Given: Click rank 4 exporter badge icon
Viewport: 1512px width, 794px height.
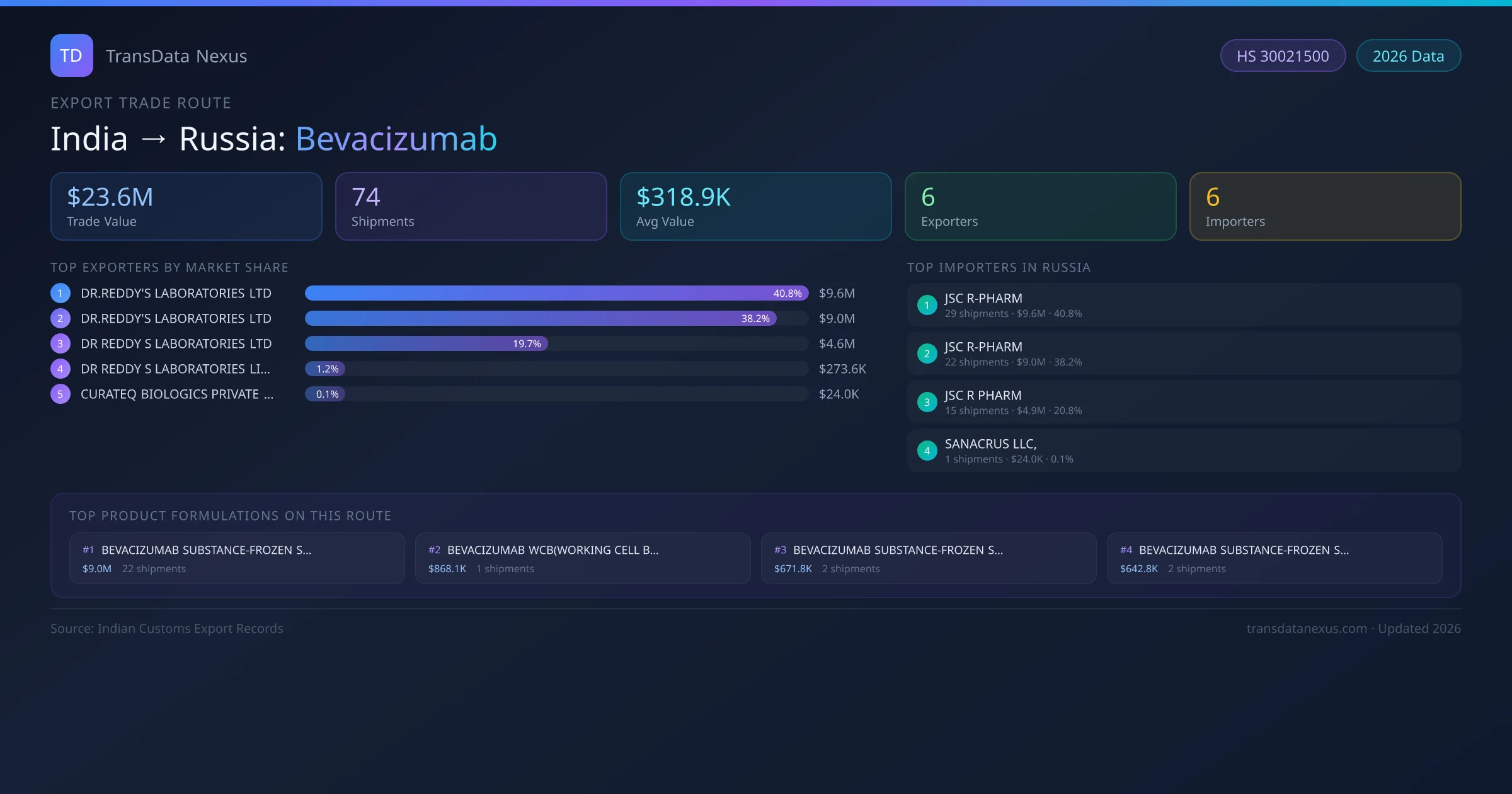Looking at the screenshot, I should tap(60, 369).
